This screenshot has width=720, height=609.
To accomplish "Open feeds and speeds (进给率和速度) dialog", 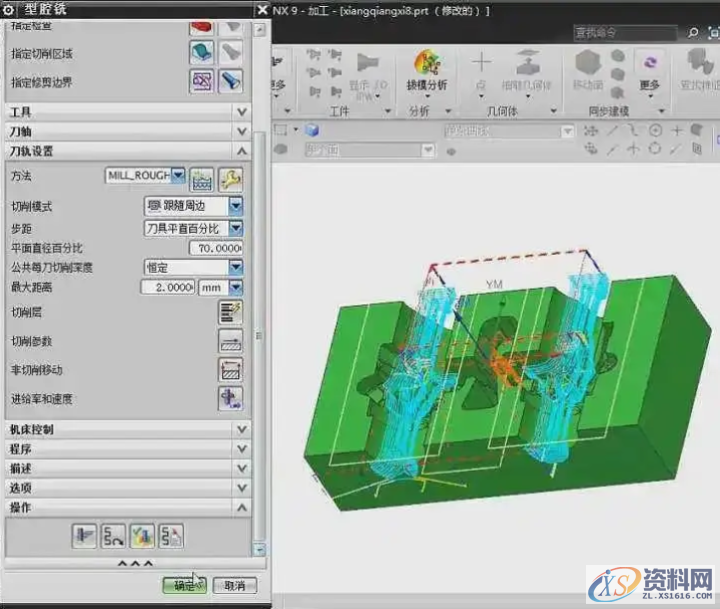I will click(x=231, y=399).
